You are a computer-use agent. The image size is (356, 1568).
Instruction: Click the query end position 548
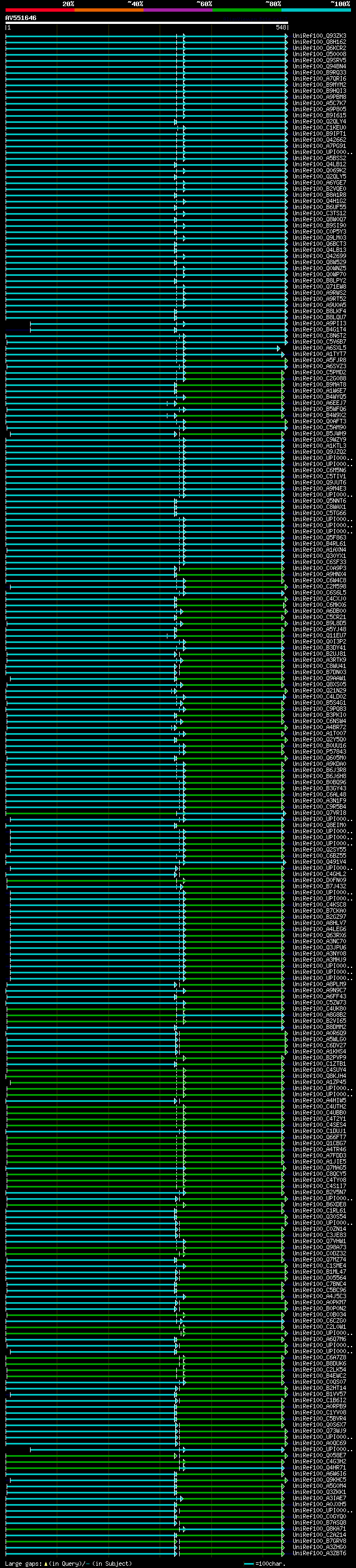click(280, 27)
